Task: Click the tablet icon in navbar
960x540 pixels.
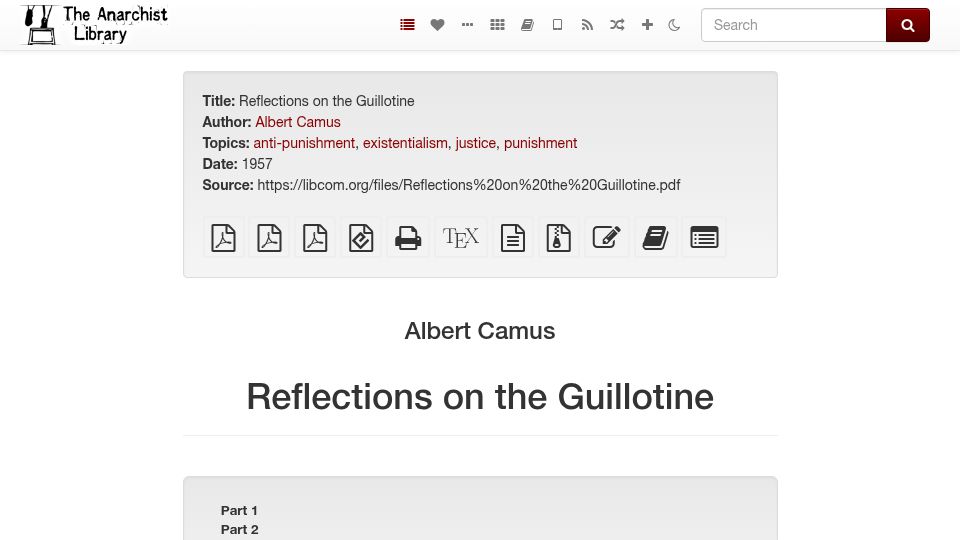Action: [557, 25]
